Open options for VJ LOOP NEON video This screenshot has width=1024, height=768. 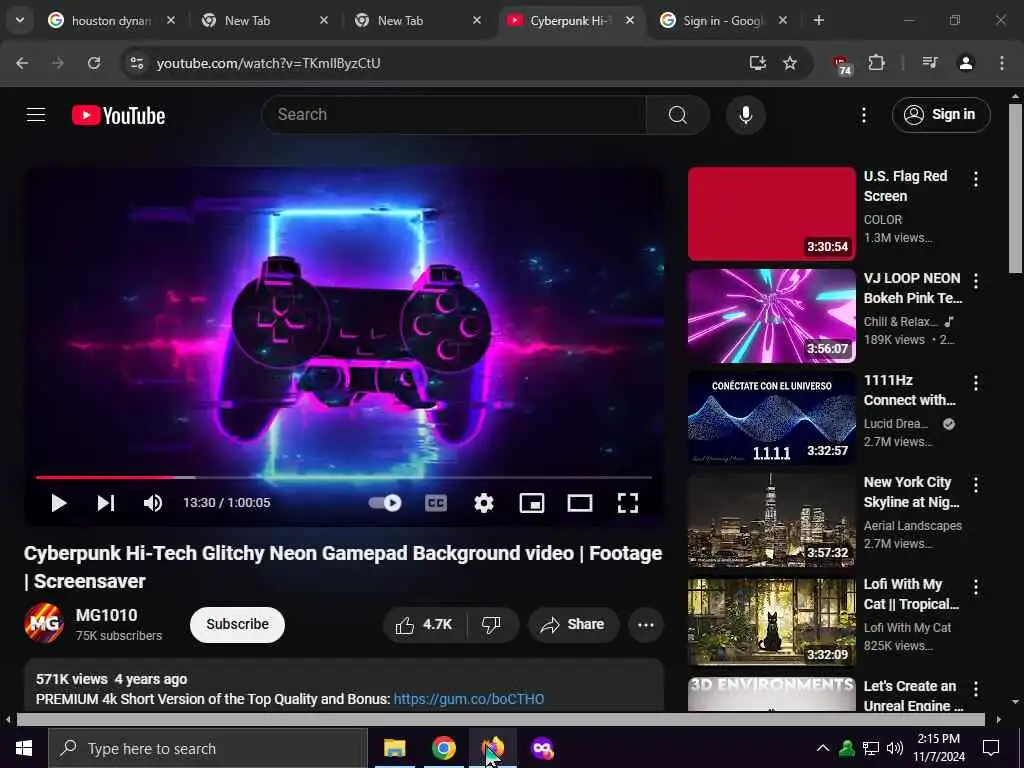click(976, 281)
